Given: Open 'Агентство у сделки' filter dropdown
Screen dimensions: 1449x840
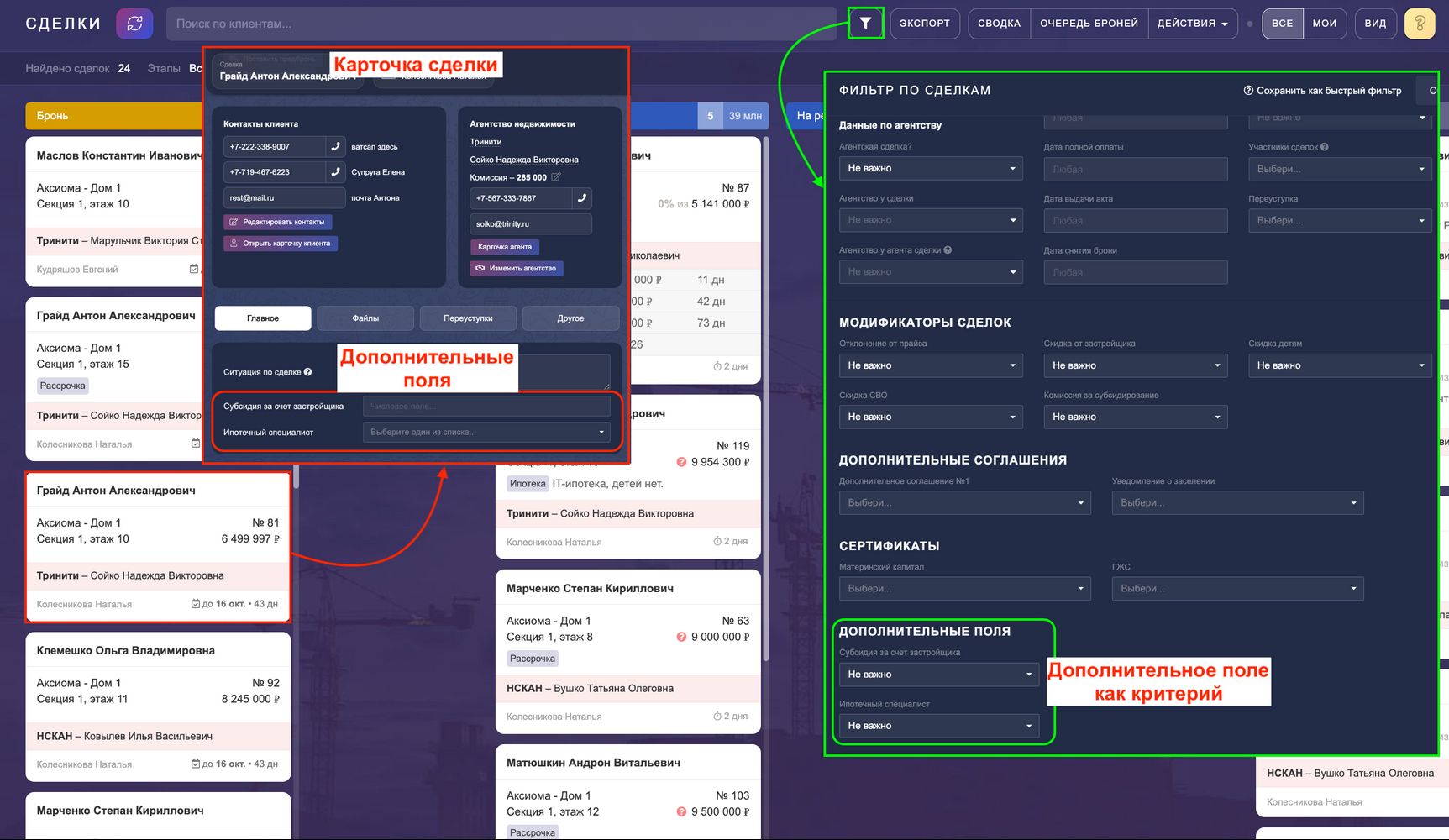Looking at the screenshot, I should [931, 220].
